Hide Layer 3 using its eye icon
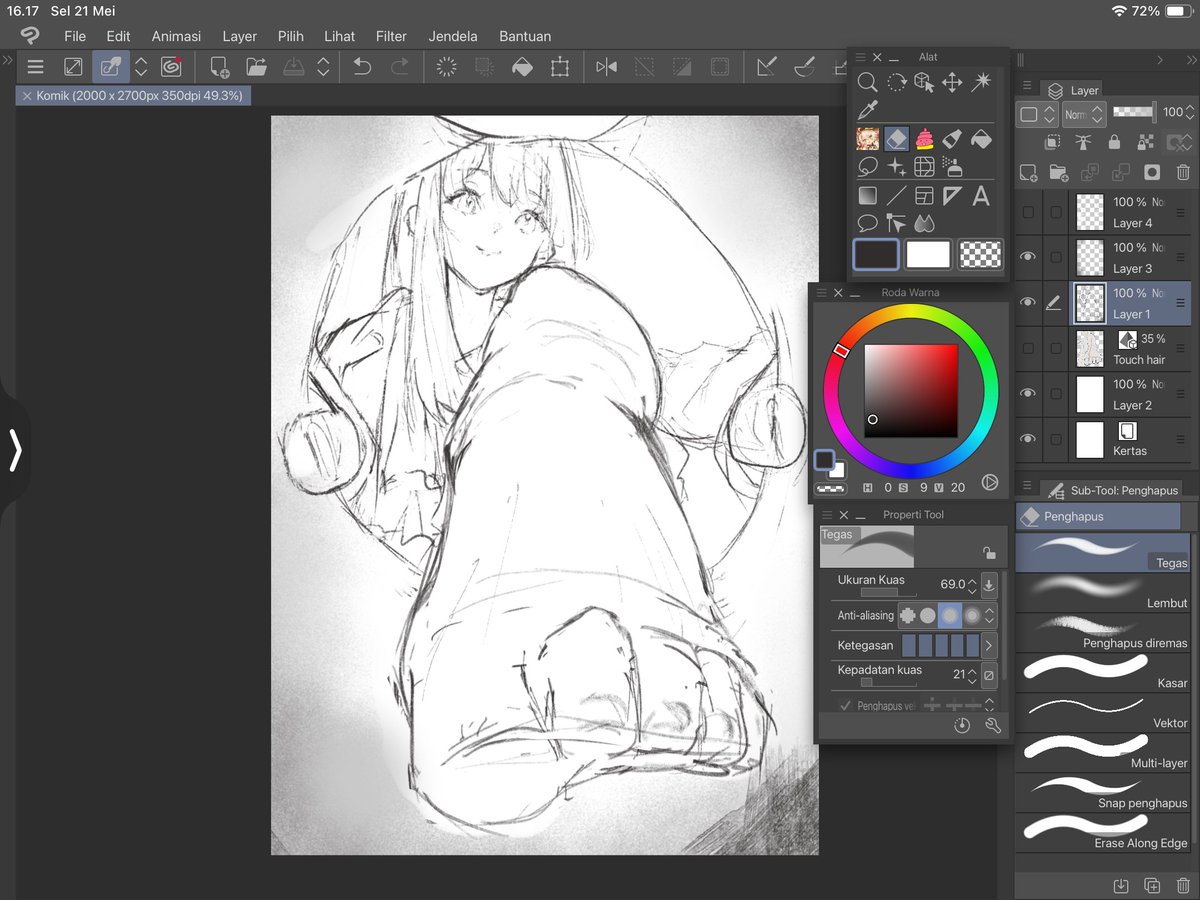The width and height of the screenshot is (1200, 900). click(1027, 257)
